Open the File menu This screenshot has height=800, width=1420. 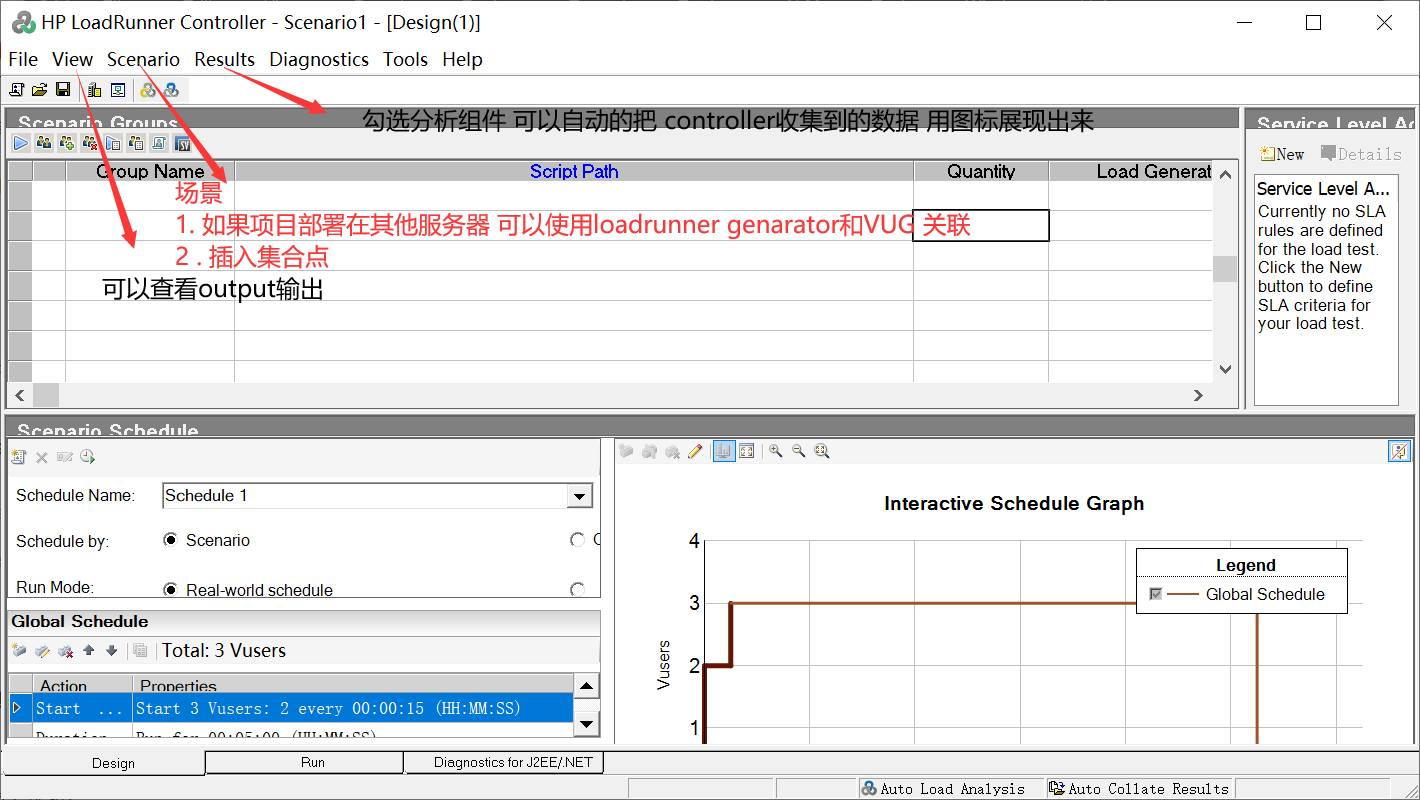point(23,60)
